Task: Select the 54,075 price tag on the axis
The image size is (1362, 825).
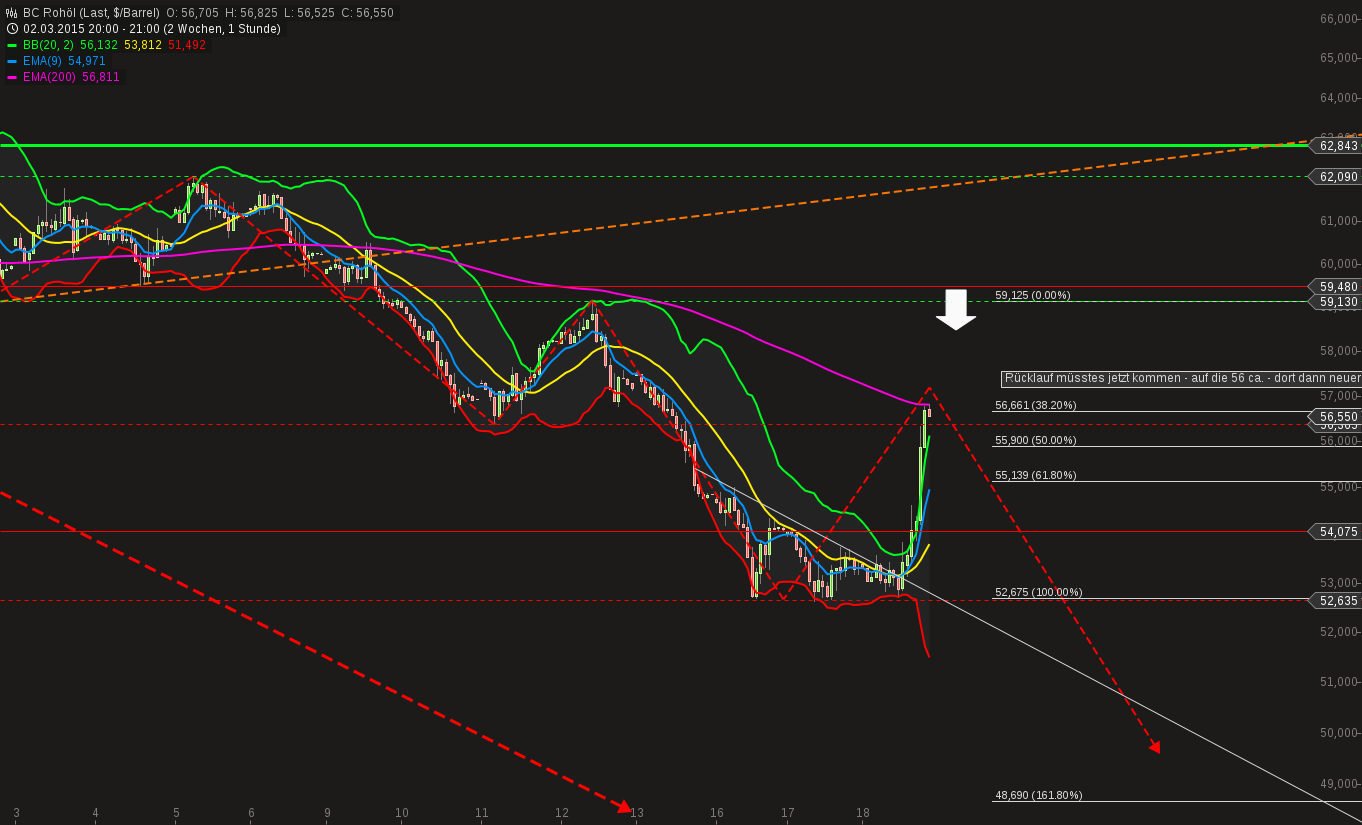Action: (x=1337, y=532)
